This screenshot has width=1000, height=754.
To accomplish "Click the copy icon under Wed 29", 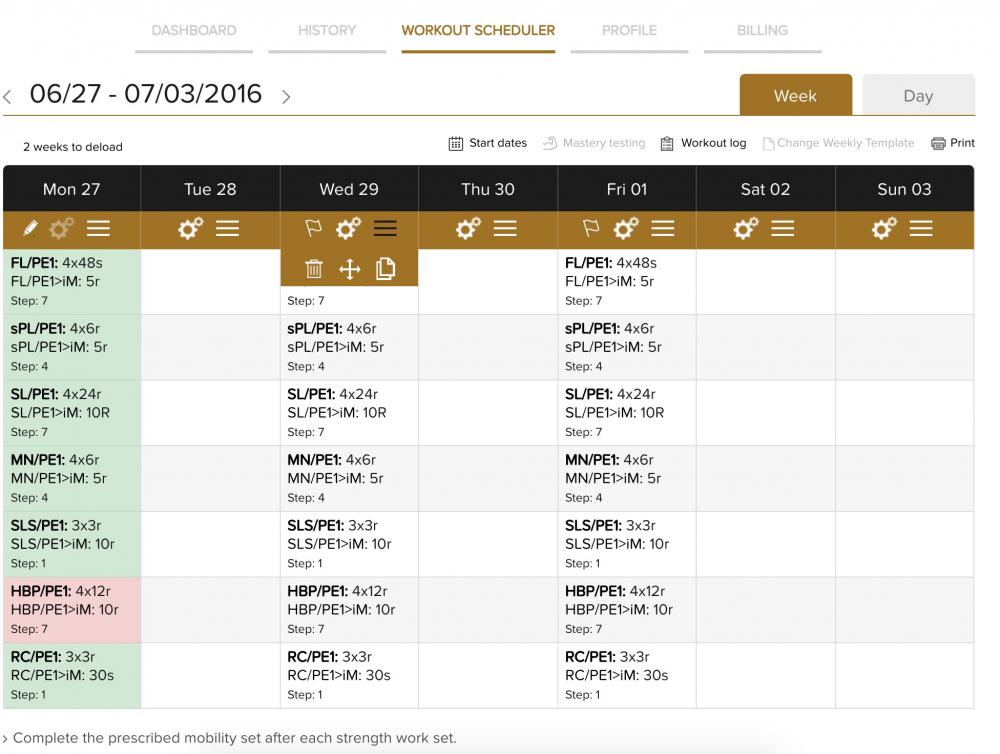I will click(x=385, y=269).
